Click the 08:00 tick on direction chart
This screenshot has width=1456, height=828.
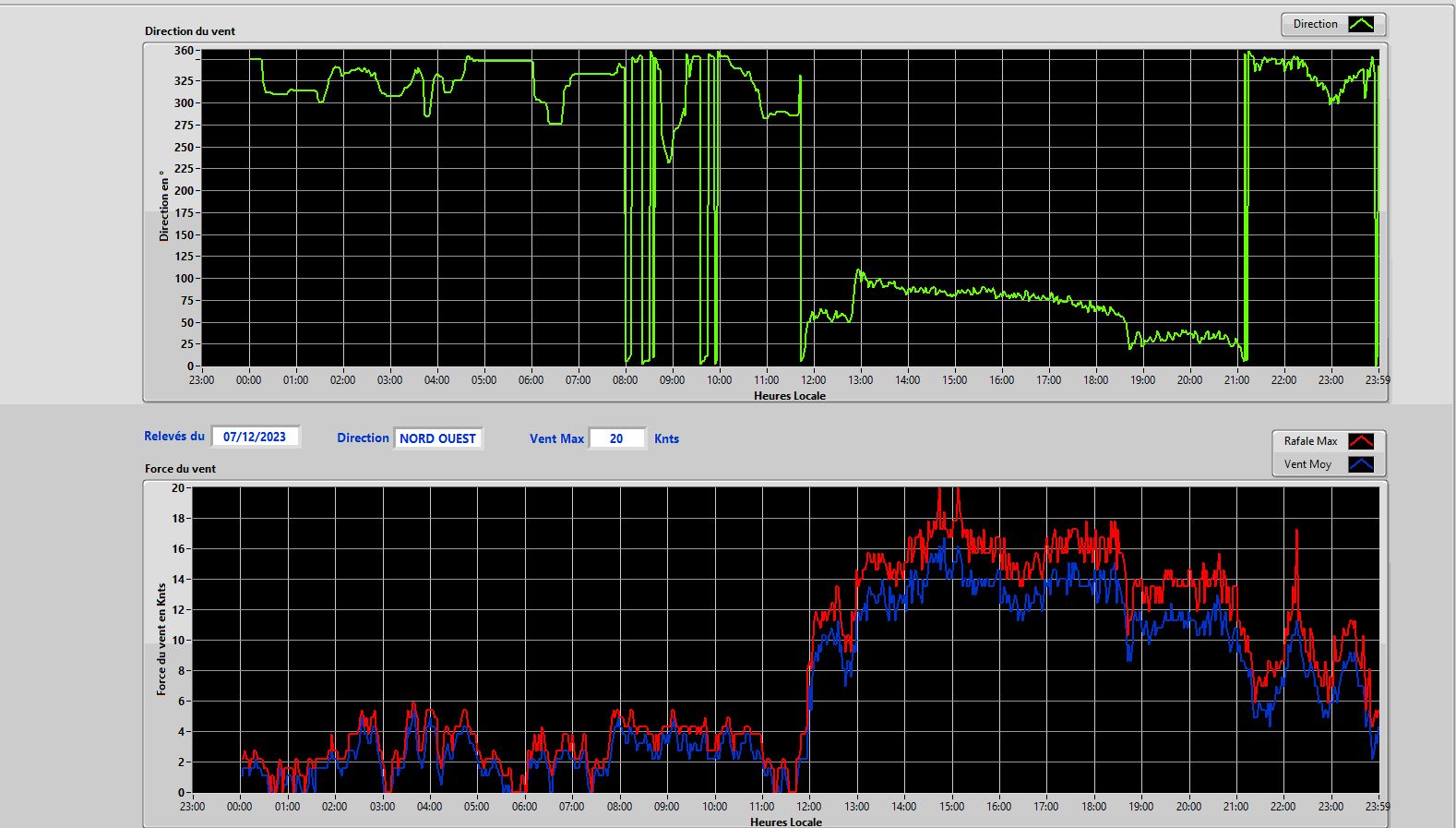click(626, 379)
